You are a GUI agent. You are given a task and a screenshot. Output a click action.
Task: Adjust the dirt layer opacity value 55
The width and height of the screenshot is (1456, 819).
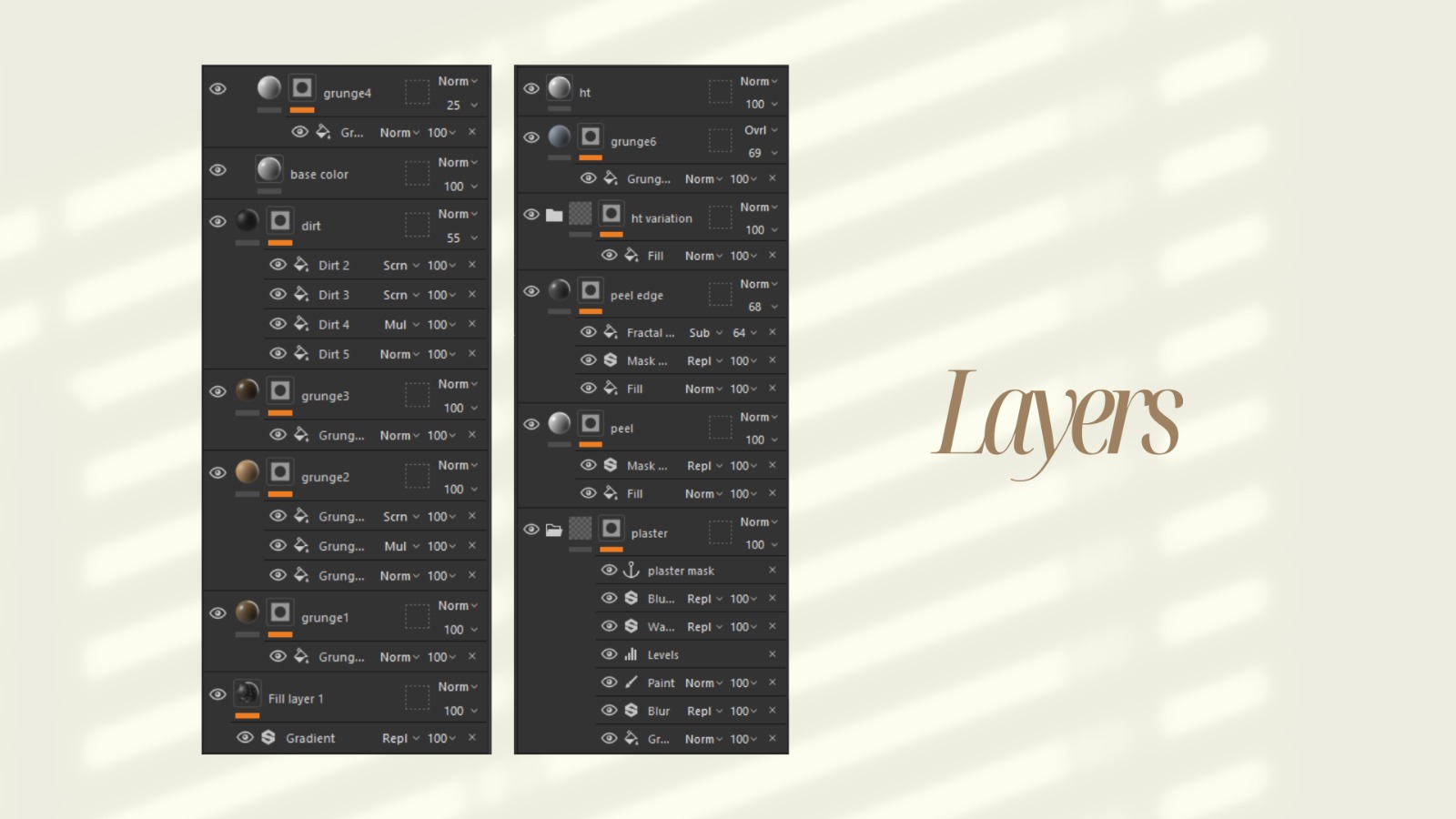(x=453, y=238)
